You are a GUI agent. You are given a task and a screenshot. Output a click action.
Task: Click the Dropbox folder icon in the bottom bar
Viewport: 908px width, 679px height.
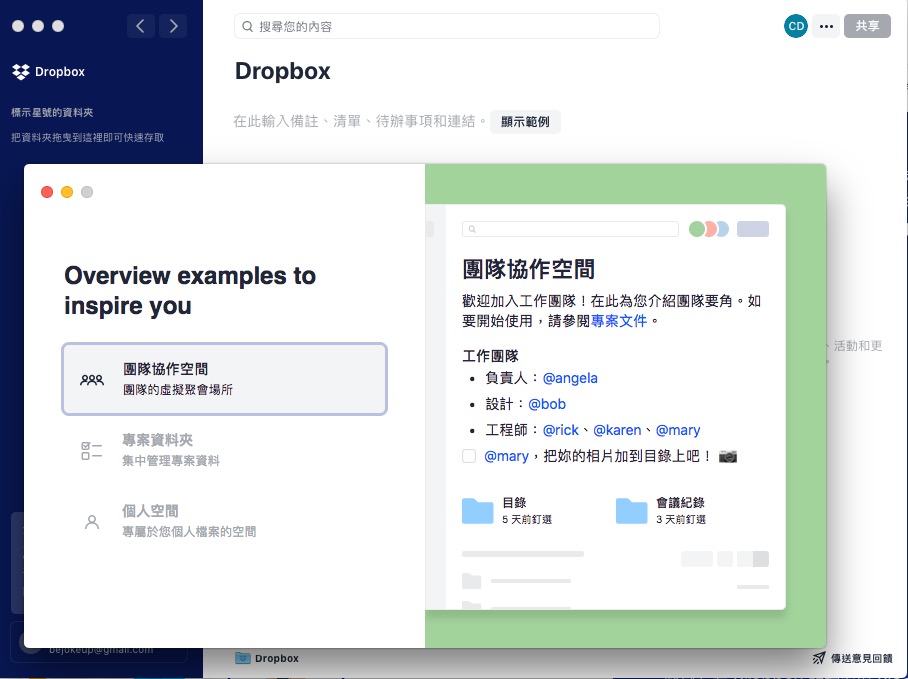tap(243, 658)
